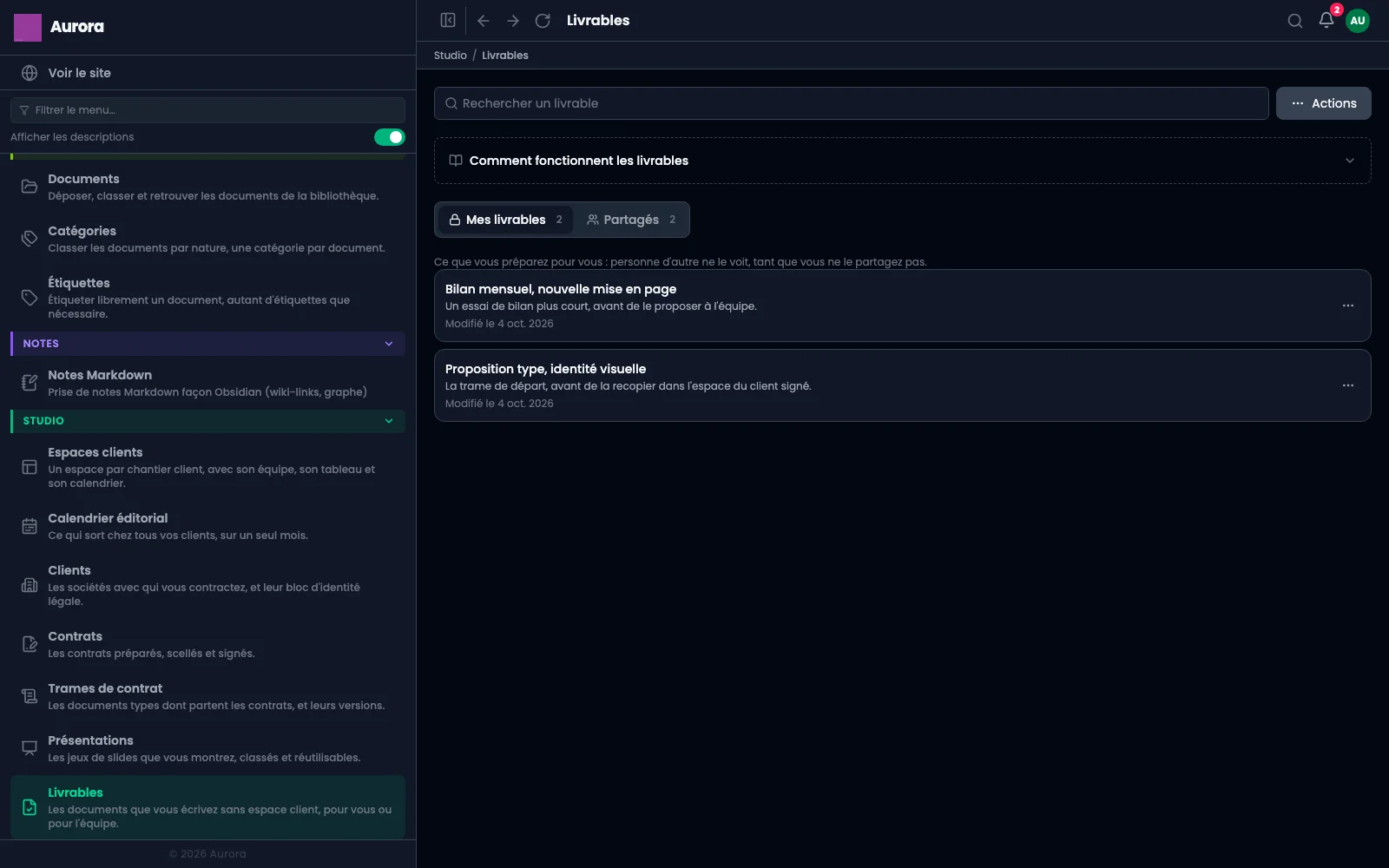1389x868 pixels.
Task: Go back with the left arrow
Action: [x=484, y=20]
